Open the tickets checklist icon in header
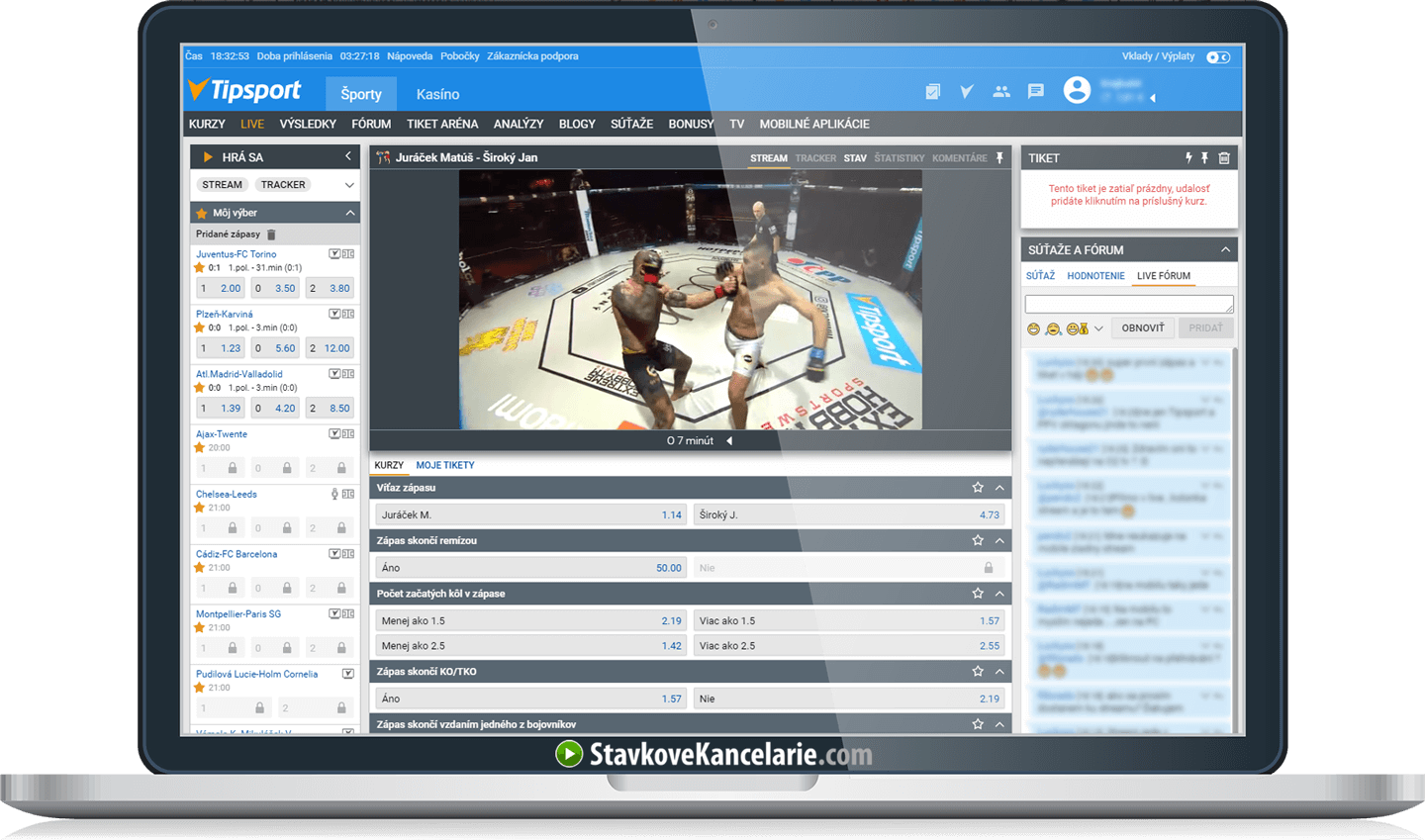The width and height of the screenshot is (1425, 840). [x=932, y=92]
